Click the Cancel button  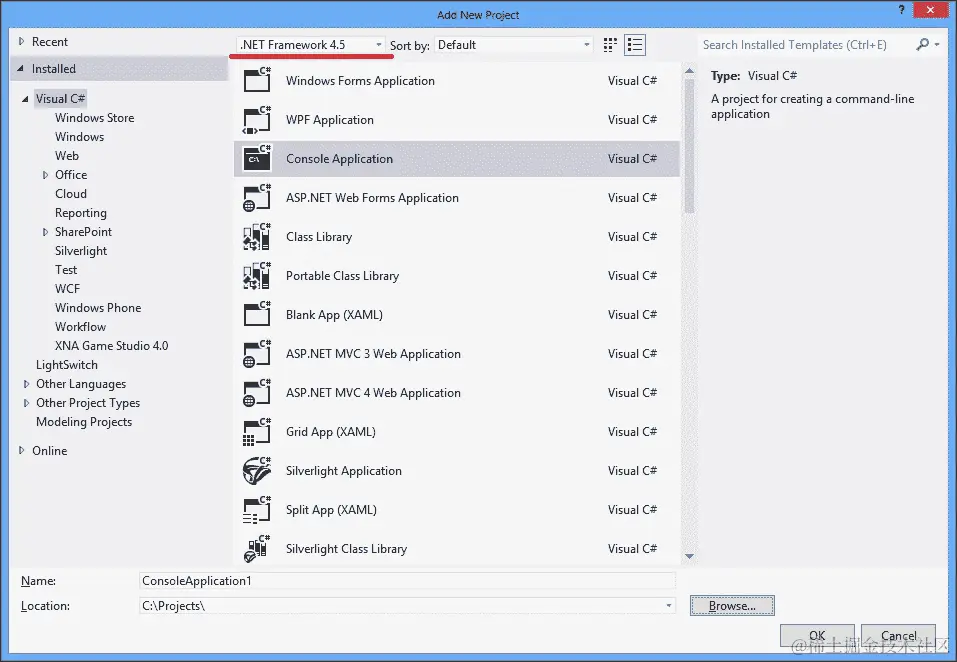coord(898,635)
